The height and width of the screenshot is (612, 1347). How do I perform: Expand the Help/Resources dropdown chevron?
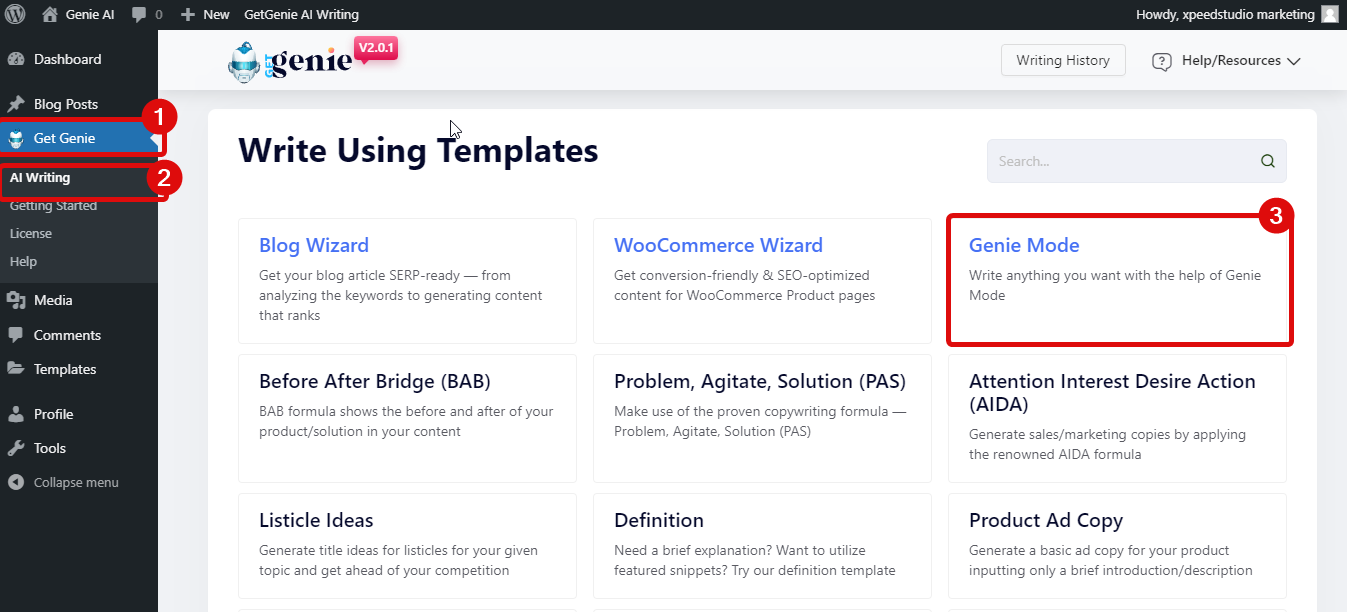click(x=1294, y=61)
